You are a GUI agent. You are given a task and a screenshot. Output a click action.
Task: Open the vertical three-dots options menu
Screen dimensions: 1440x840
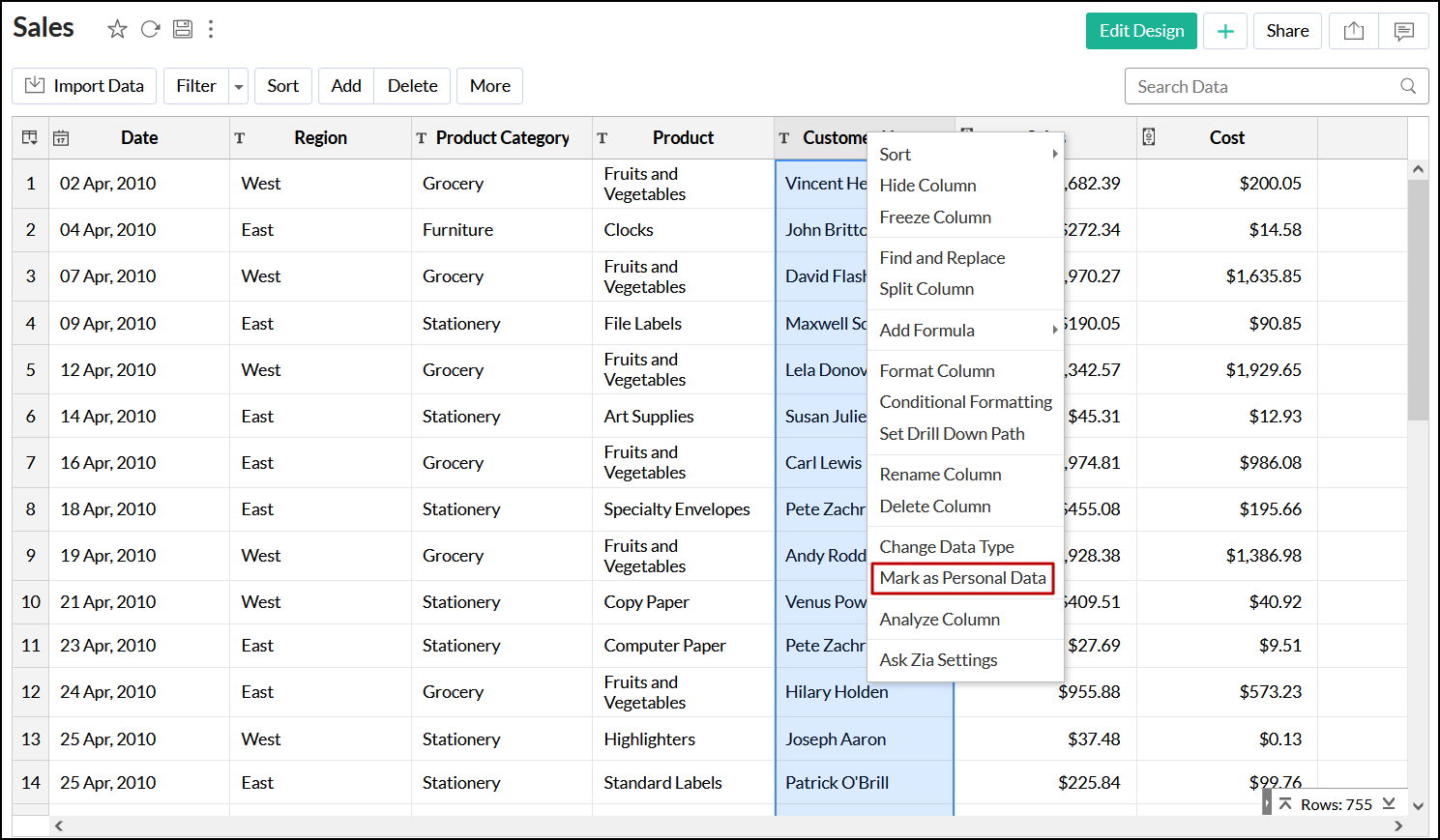[211, 29]
